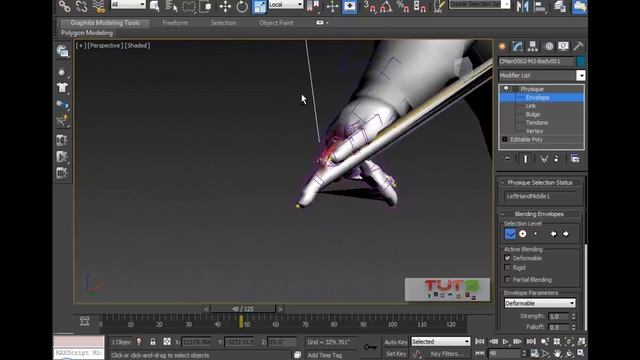Viewport: 640px width, 360px height.
Task: Switch to the Freeform tab
Action: tap(175, 23)
